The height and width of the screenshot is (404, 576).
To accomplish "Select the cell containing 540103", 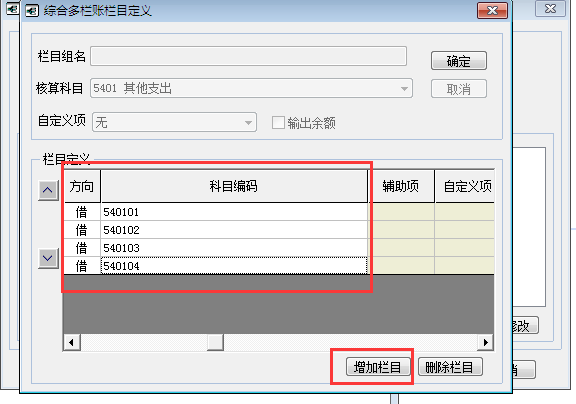I will [x=234, y=248].
